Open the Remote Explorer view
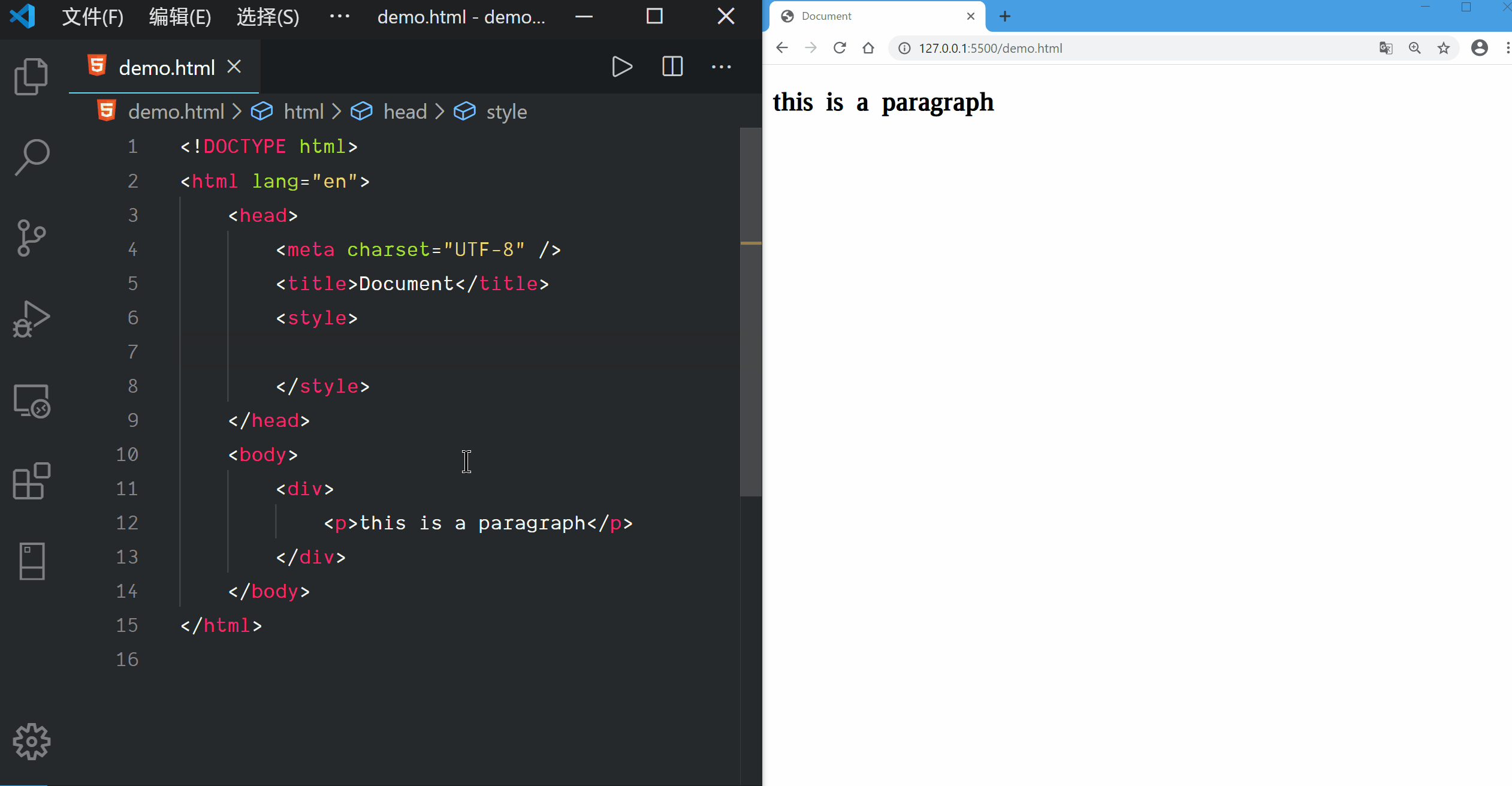This screenshot has height=786, width=1512. [x=31, y=400]
